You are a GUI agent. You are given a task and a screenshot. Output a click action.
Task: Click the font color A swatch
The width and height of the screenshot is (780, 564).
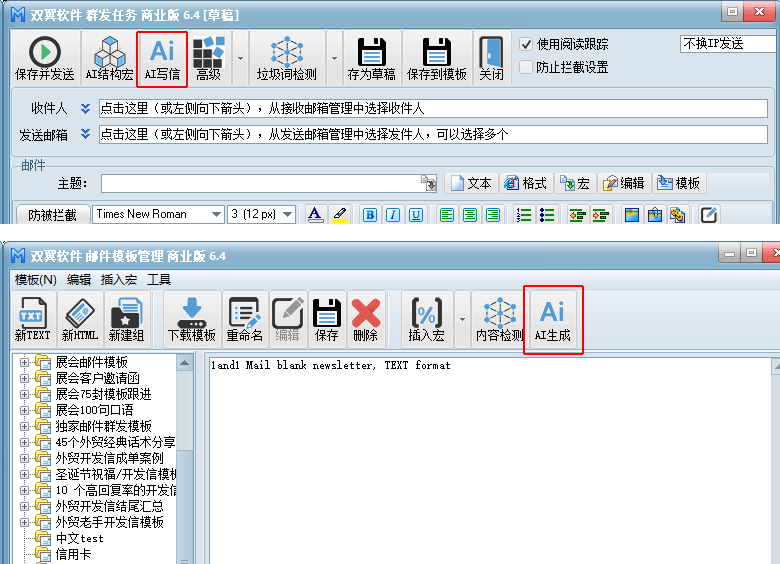(315, 214)
